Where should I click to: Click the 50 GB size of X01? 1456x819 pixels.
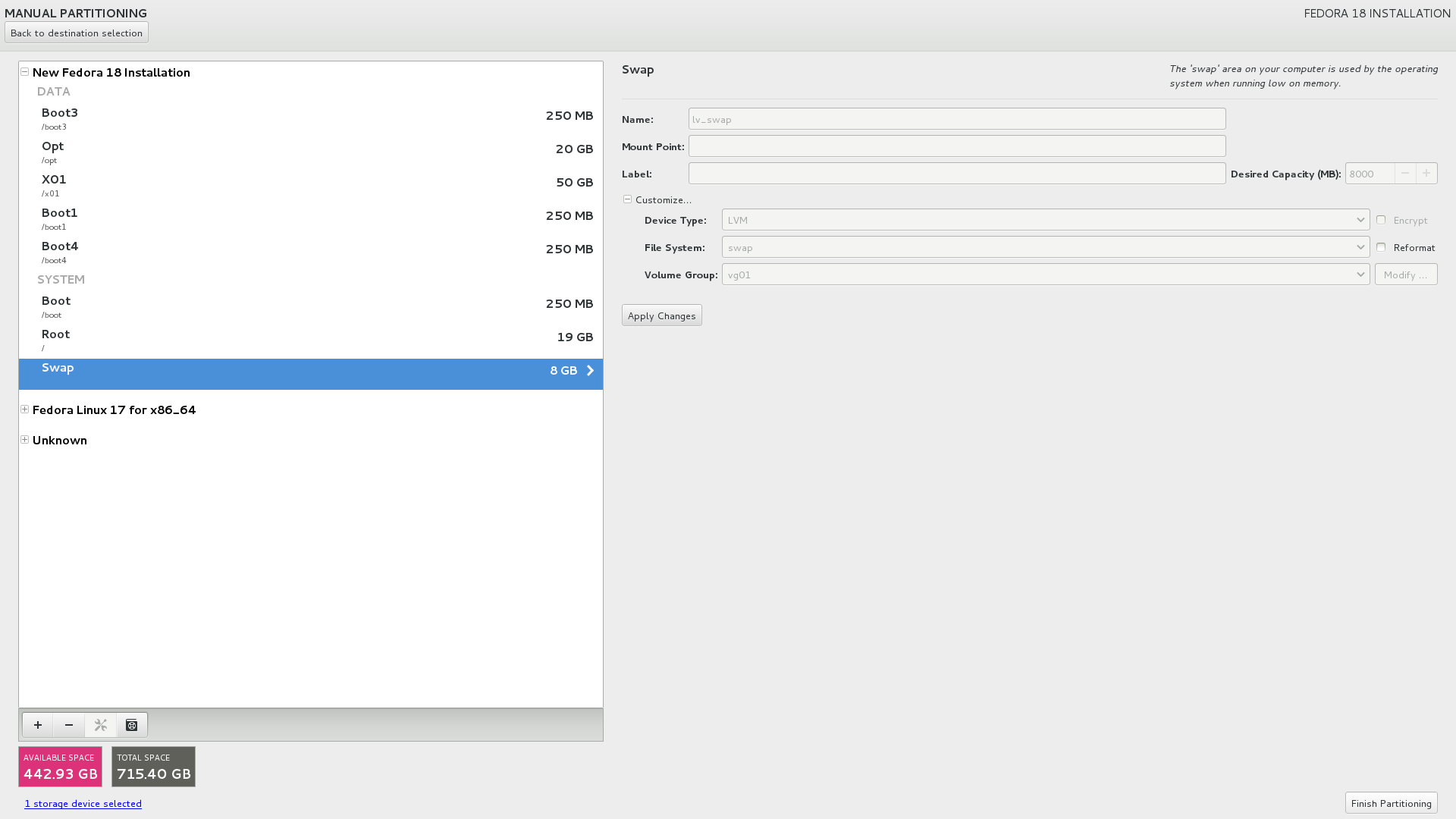575,183
